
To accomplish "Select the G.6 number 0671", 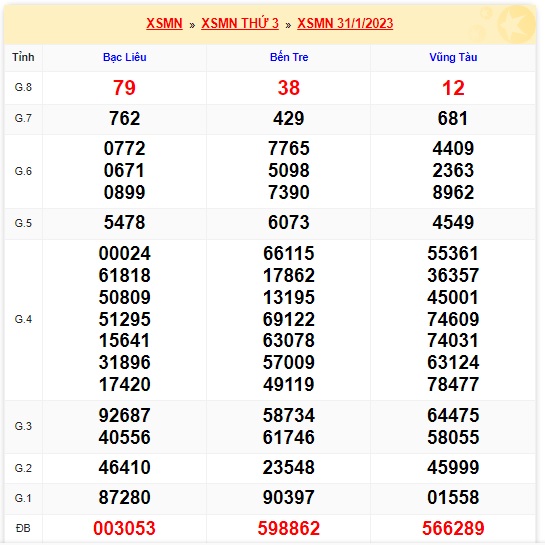I will (124, 170).
